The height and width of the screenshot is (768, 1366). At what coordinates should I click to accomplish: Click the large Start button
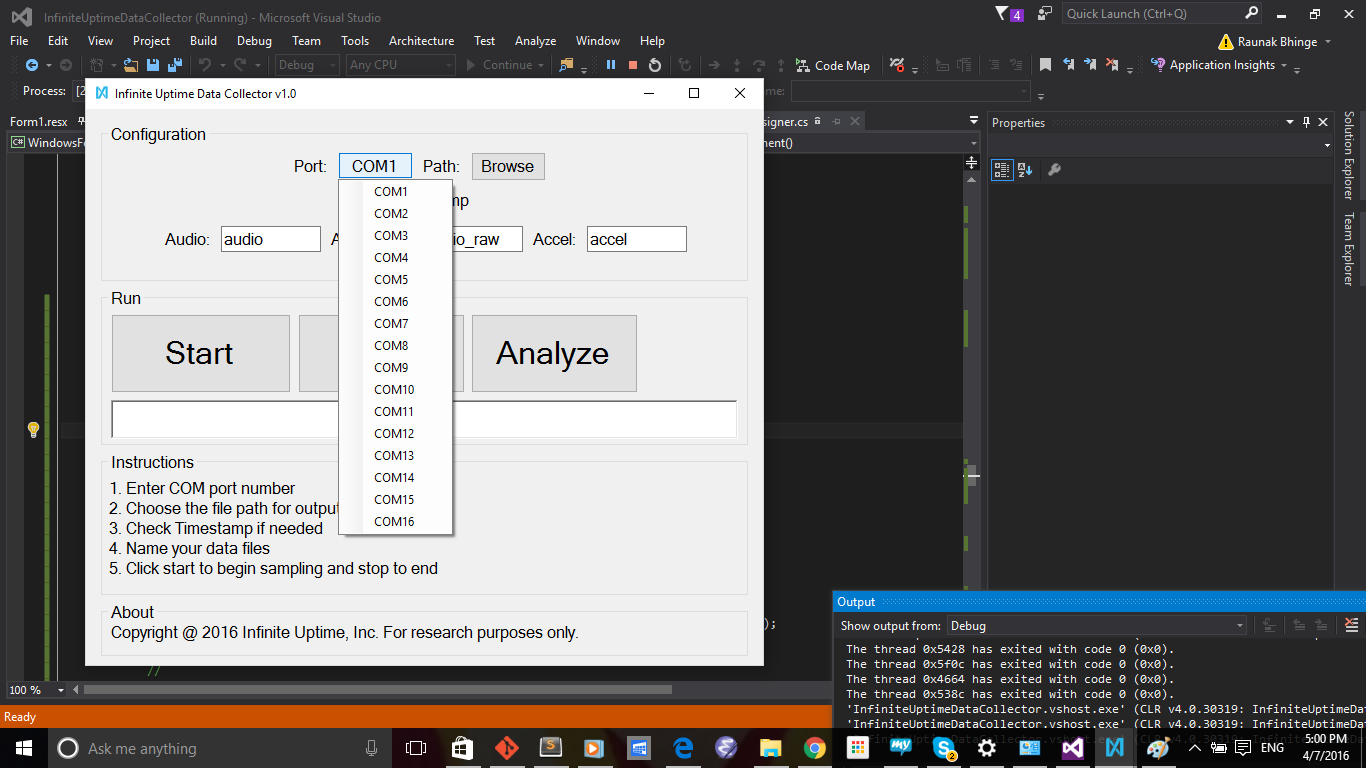201,353
